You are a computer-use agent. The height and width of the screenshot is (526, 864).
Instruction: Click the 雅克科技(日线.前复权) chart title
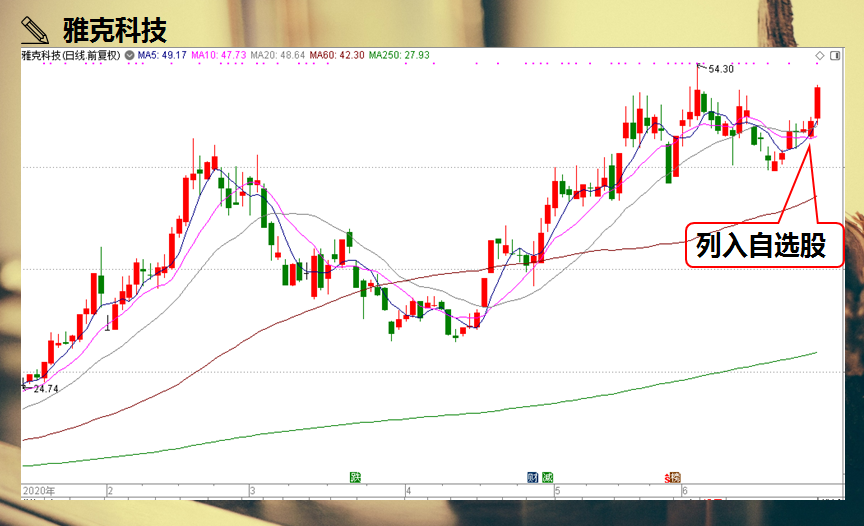pyautogui.click(x=71, y=55)
